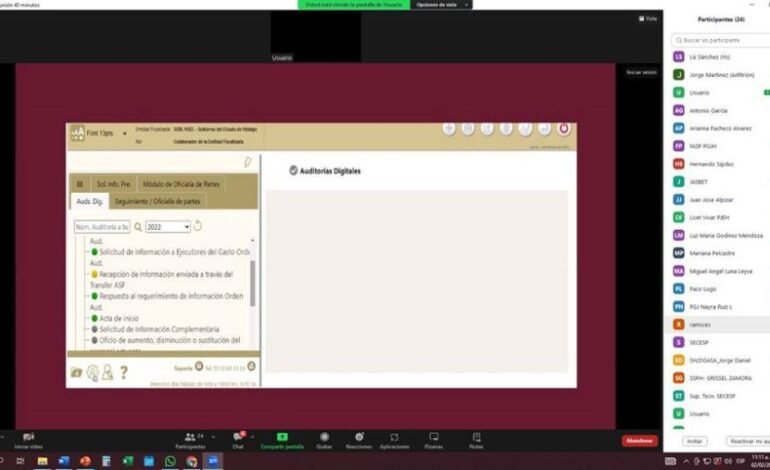Select Acta de inicio tree item
The image size is (770, 470).
[118, 318]
